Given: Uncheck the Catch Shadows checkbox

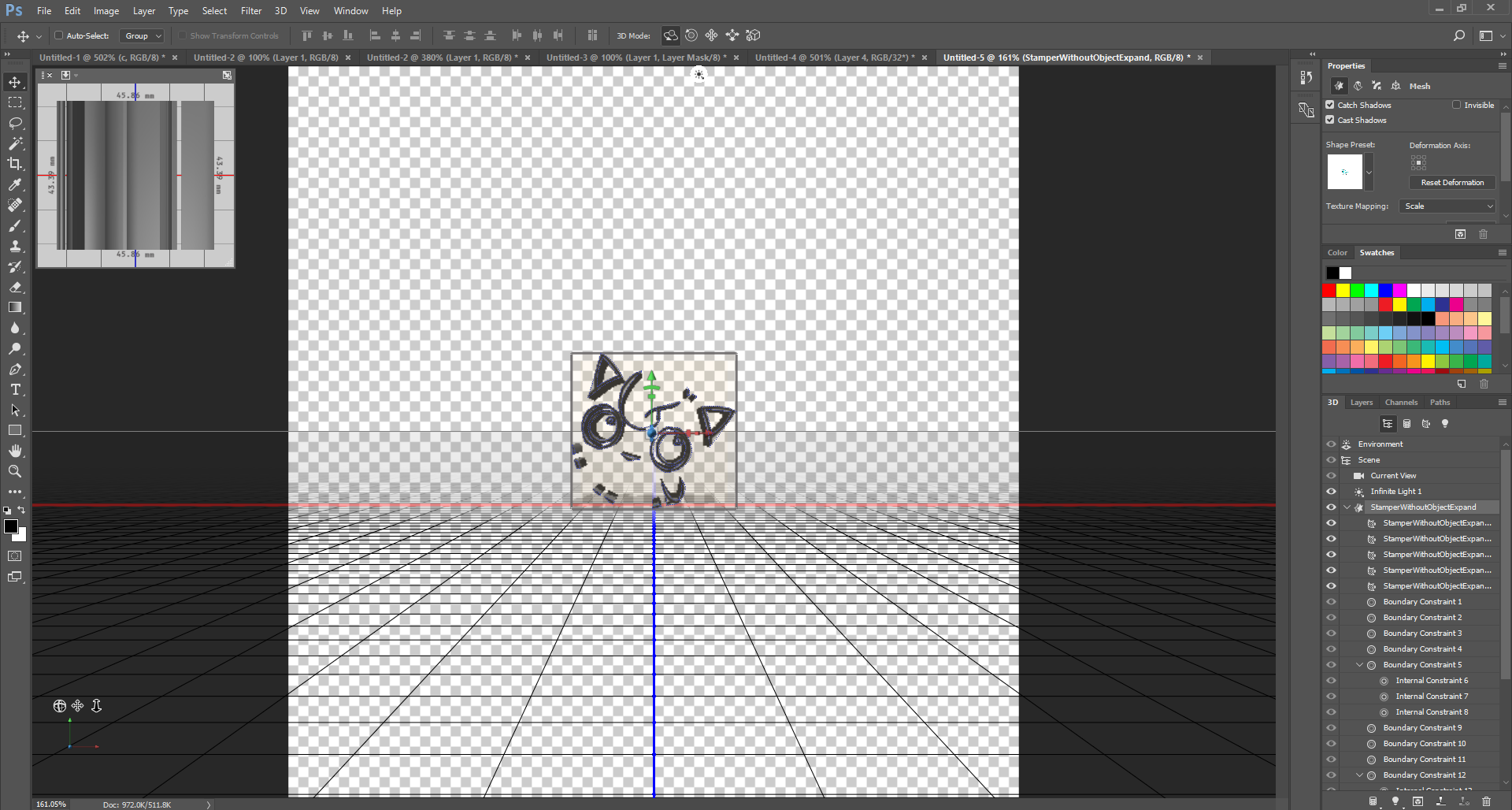Looking at the screenshot, I should pos(1330,104).
